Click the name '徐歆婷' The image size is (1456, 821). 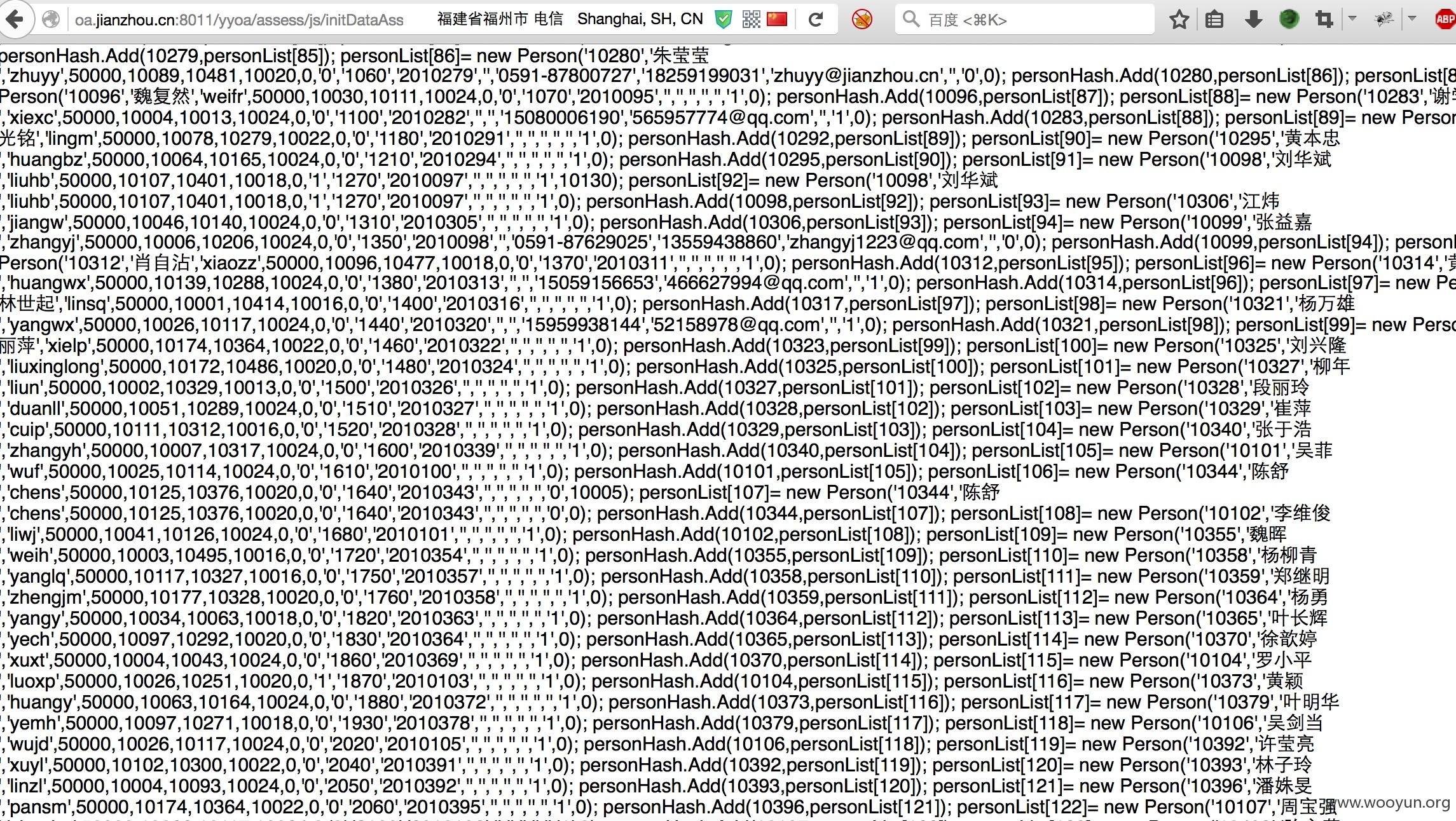1288,639
